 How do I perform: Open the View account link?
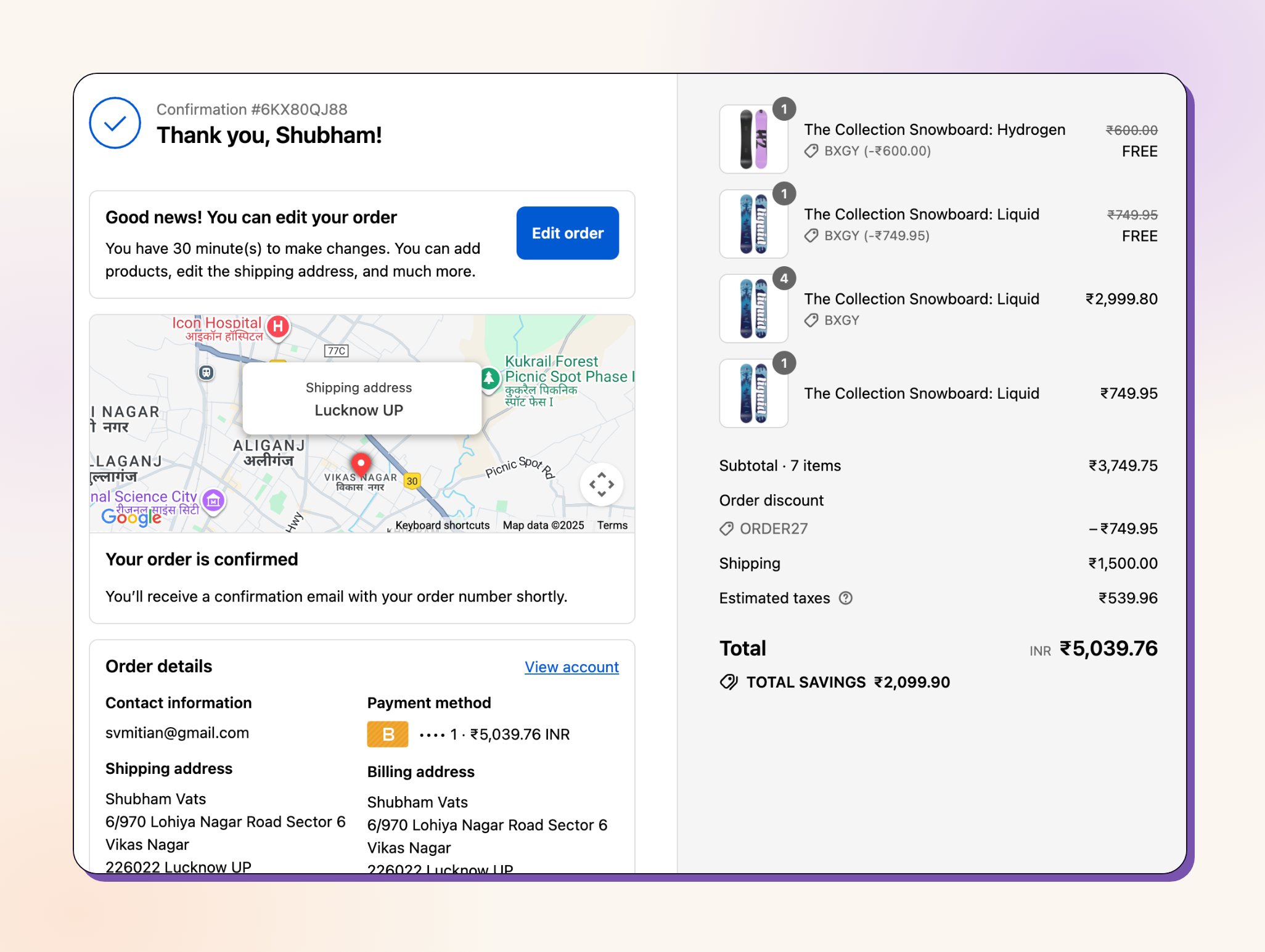(571, 667)
